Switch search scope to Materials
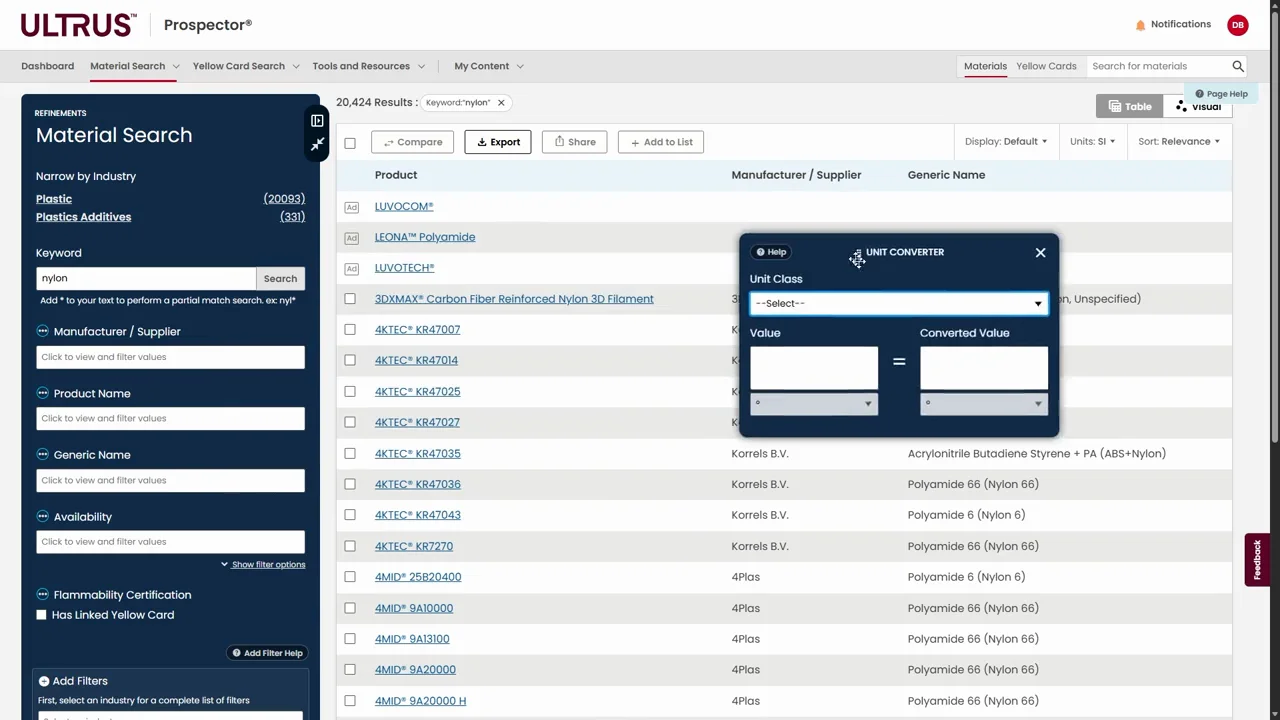 pyautogui.click(x=985, y=66)
